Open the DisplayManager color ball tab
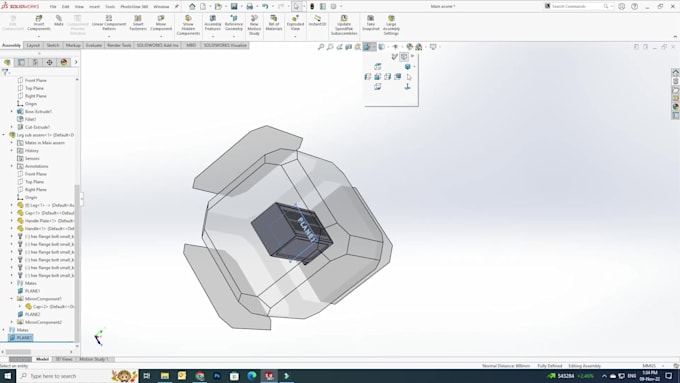 pyautogui.click(x=64, y=62)
